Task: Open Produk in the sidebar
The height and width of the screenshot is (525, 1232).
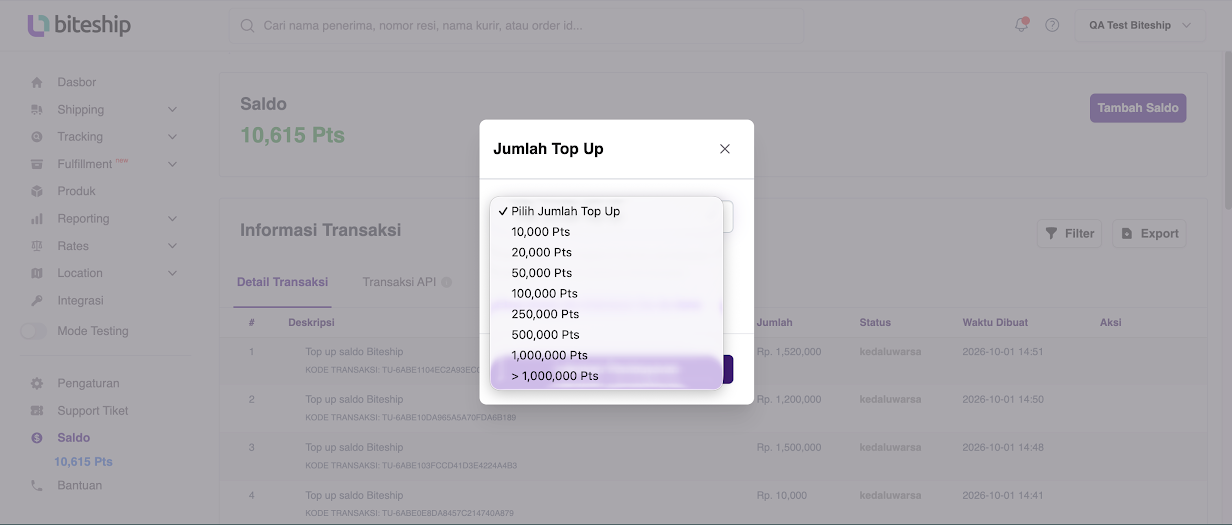Action: pyautogui.click(x=77, y=191)
